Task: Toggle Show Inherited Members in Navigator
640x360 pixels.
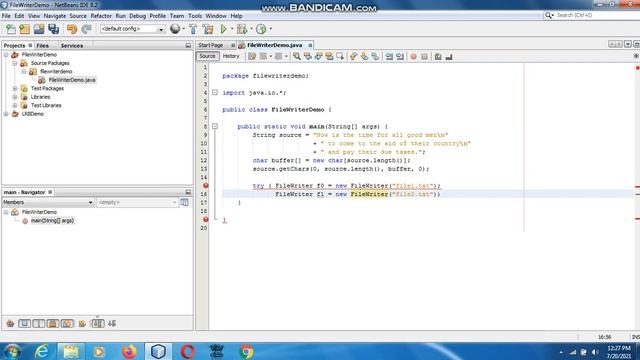Action: tap(10, 324)
